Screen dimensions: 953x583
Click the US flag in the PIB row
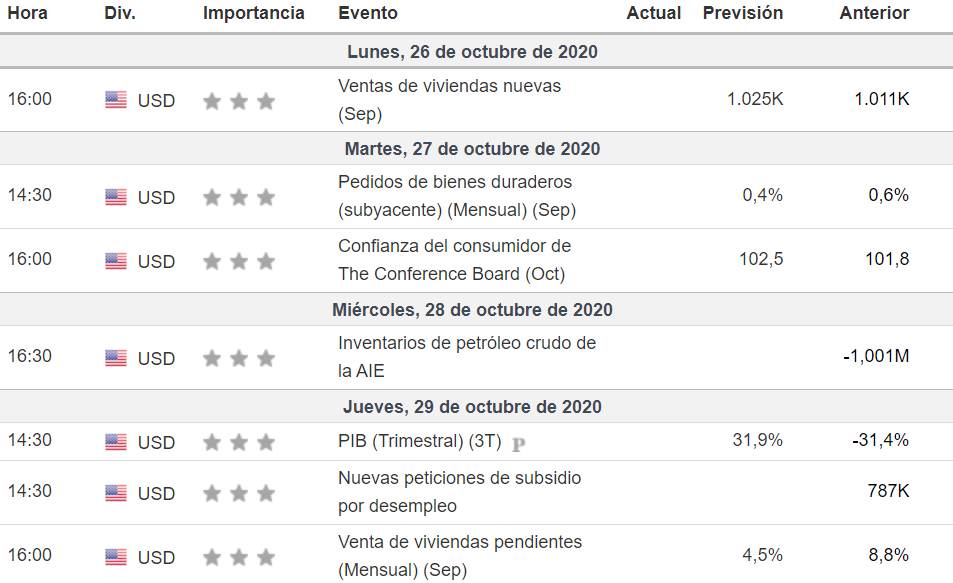coord(116,442)
